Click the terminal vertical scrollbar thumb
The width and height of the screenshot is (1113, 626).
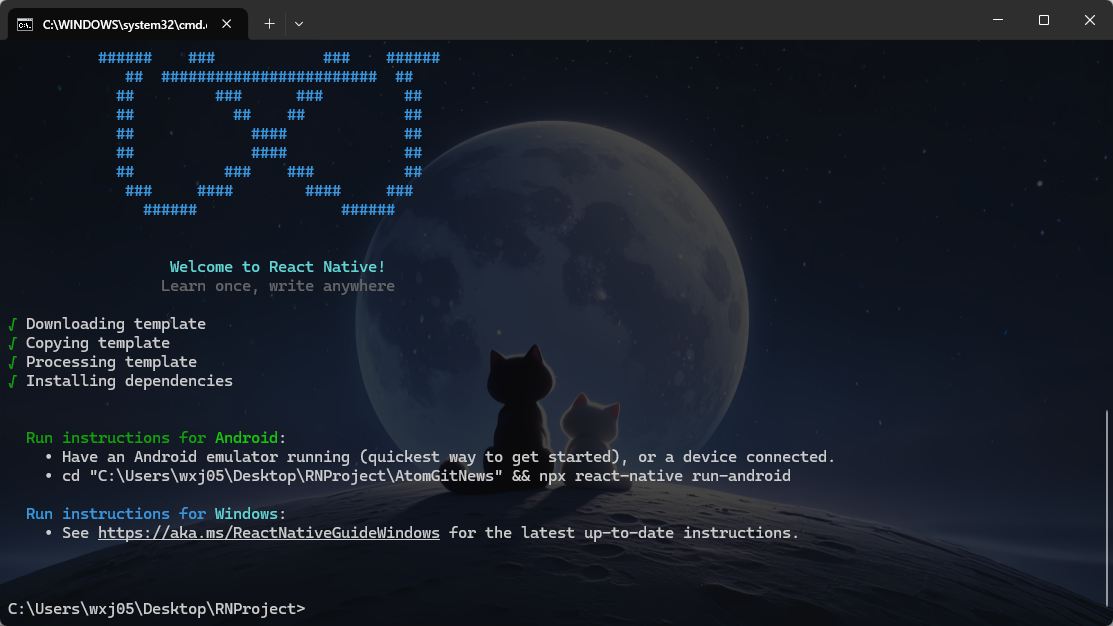[x=1107, y=507]
